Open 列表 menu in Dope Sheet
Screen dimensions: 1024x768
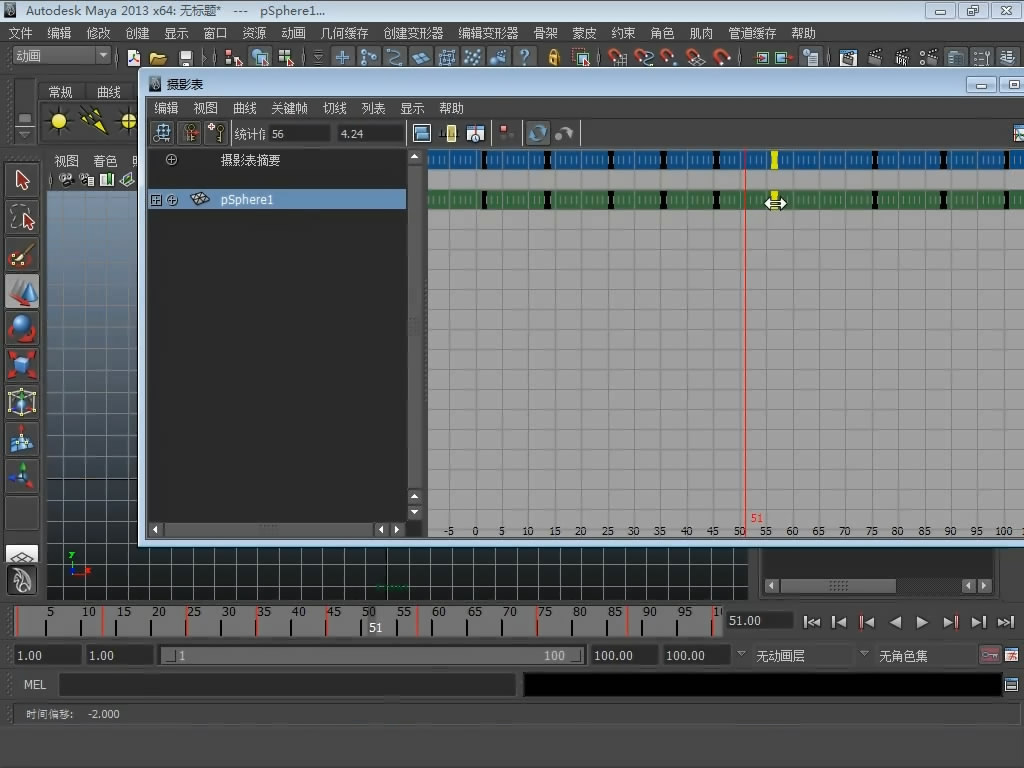click(374, 108)
